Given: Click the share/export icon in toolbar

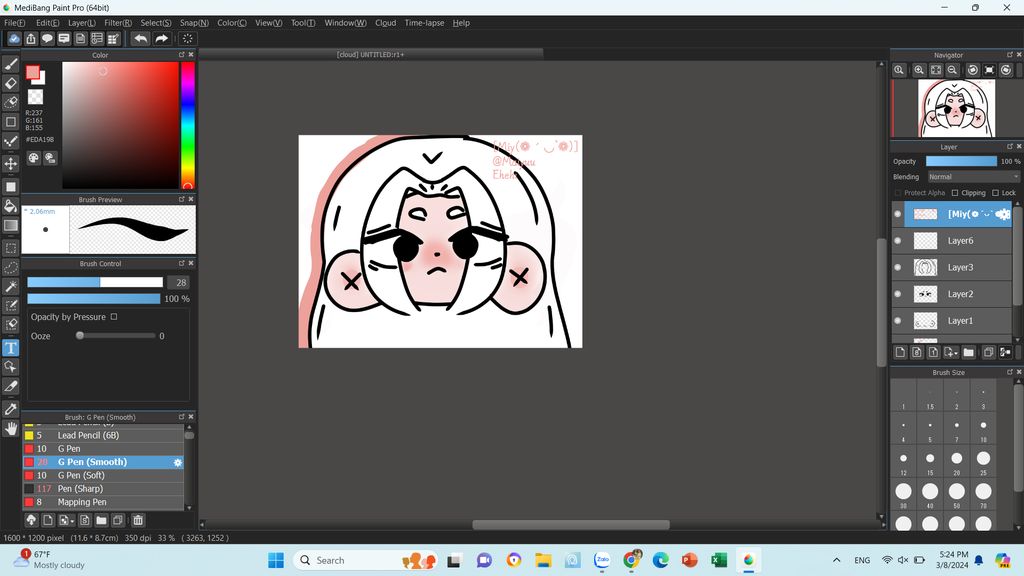Looking at the screenshot, I should coord(31,39).
